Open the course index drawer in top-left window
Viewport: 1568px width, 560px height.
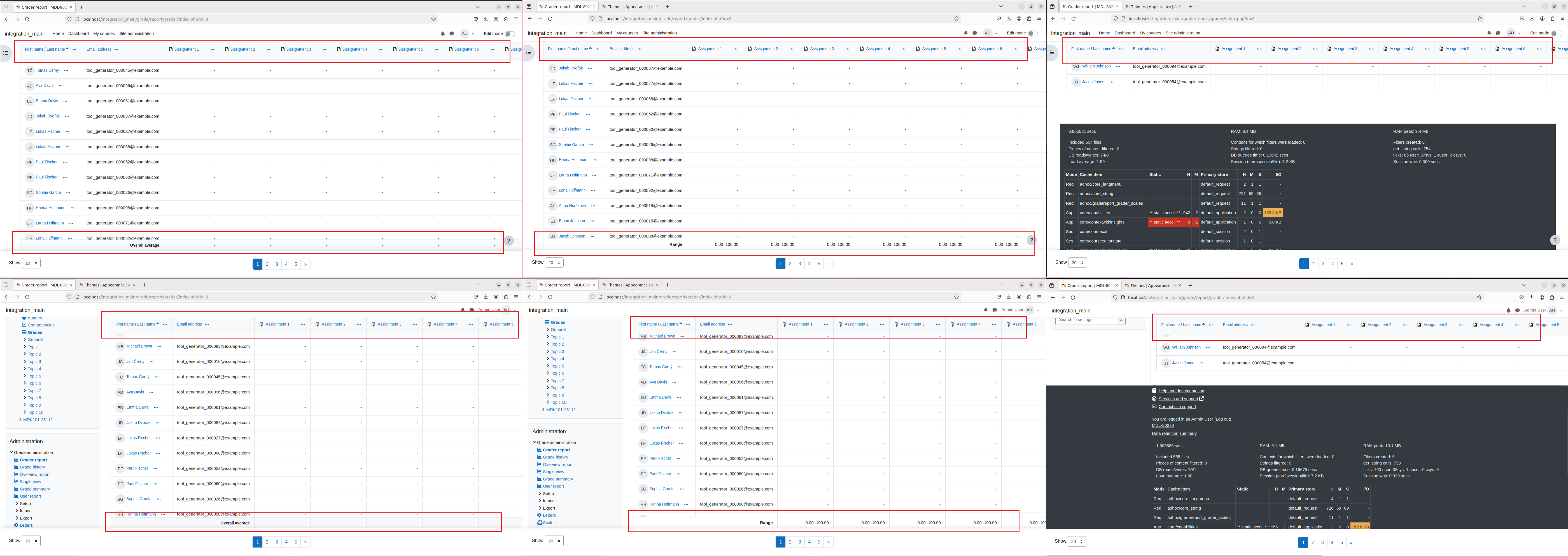6,53
